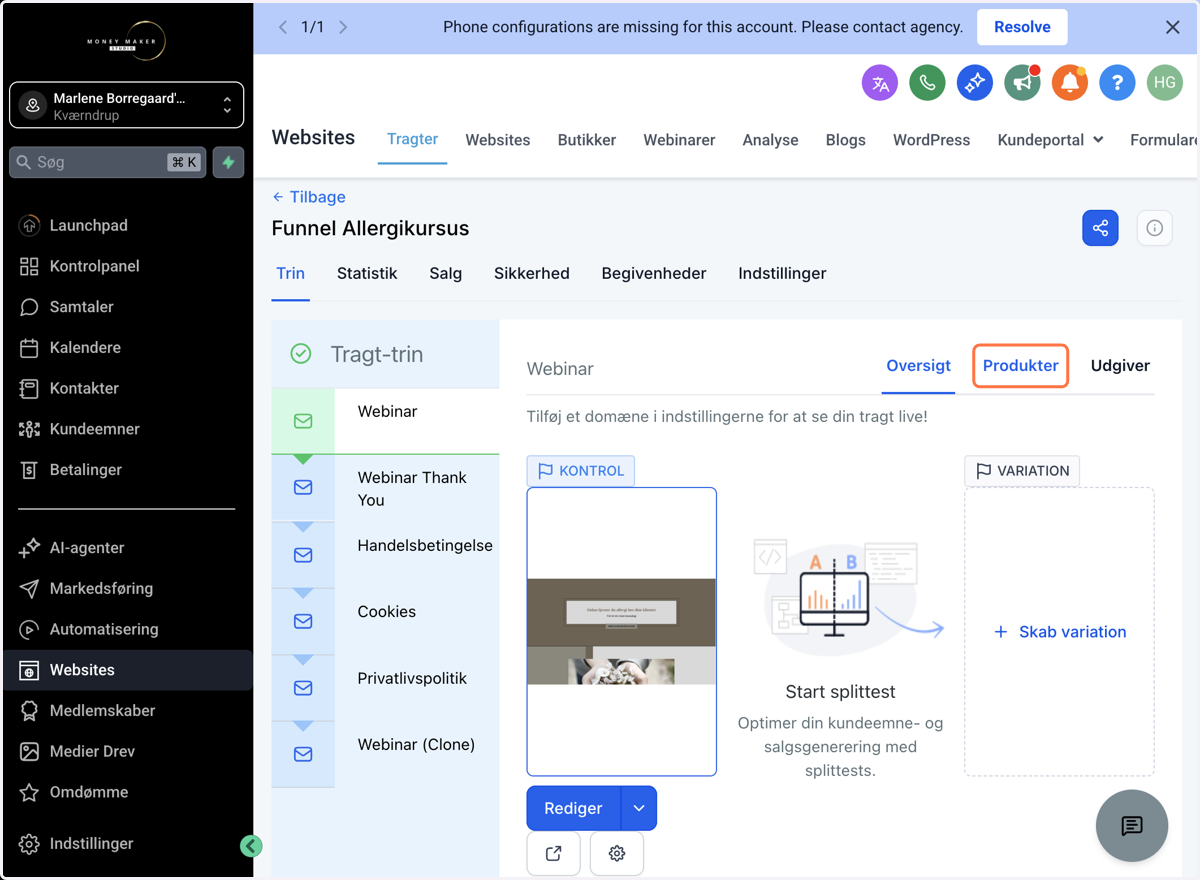Screen dimensions: 1200x880
Task: Click the green lightning quick actions button
Action: click(229, 162)
